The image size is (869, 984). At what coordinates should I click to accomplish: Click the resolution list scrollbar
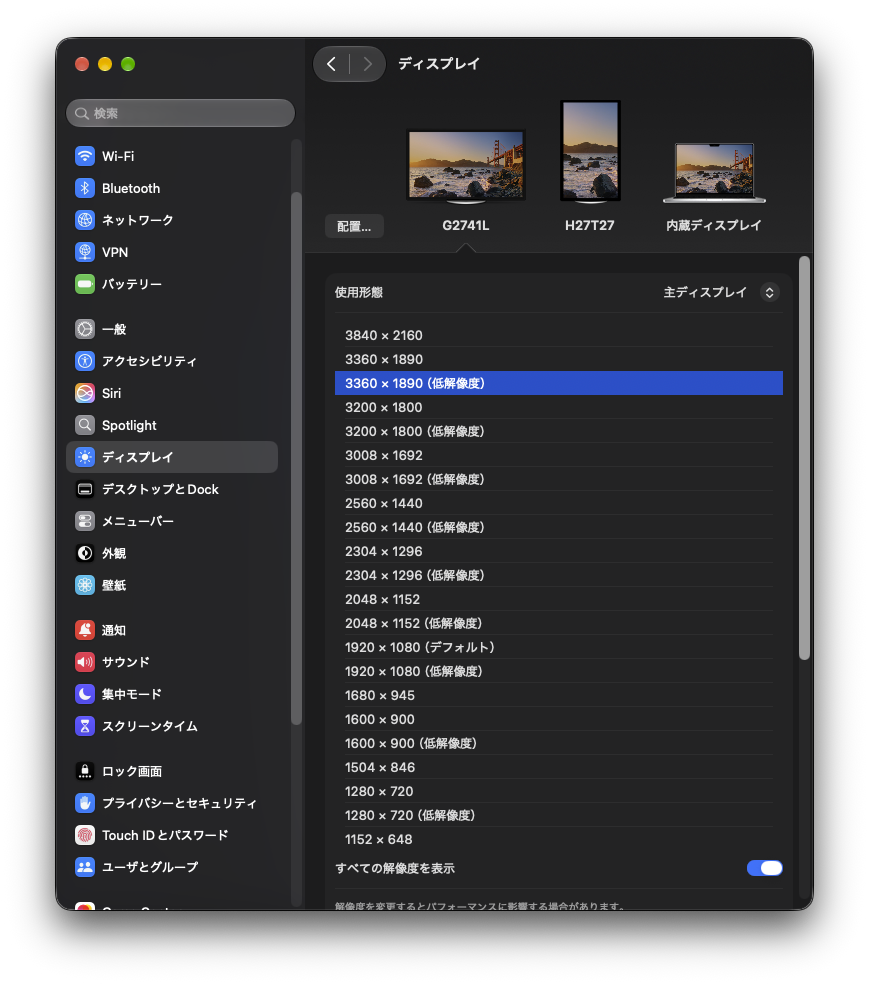point(804,458)
